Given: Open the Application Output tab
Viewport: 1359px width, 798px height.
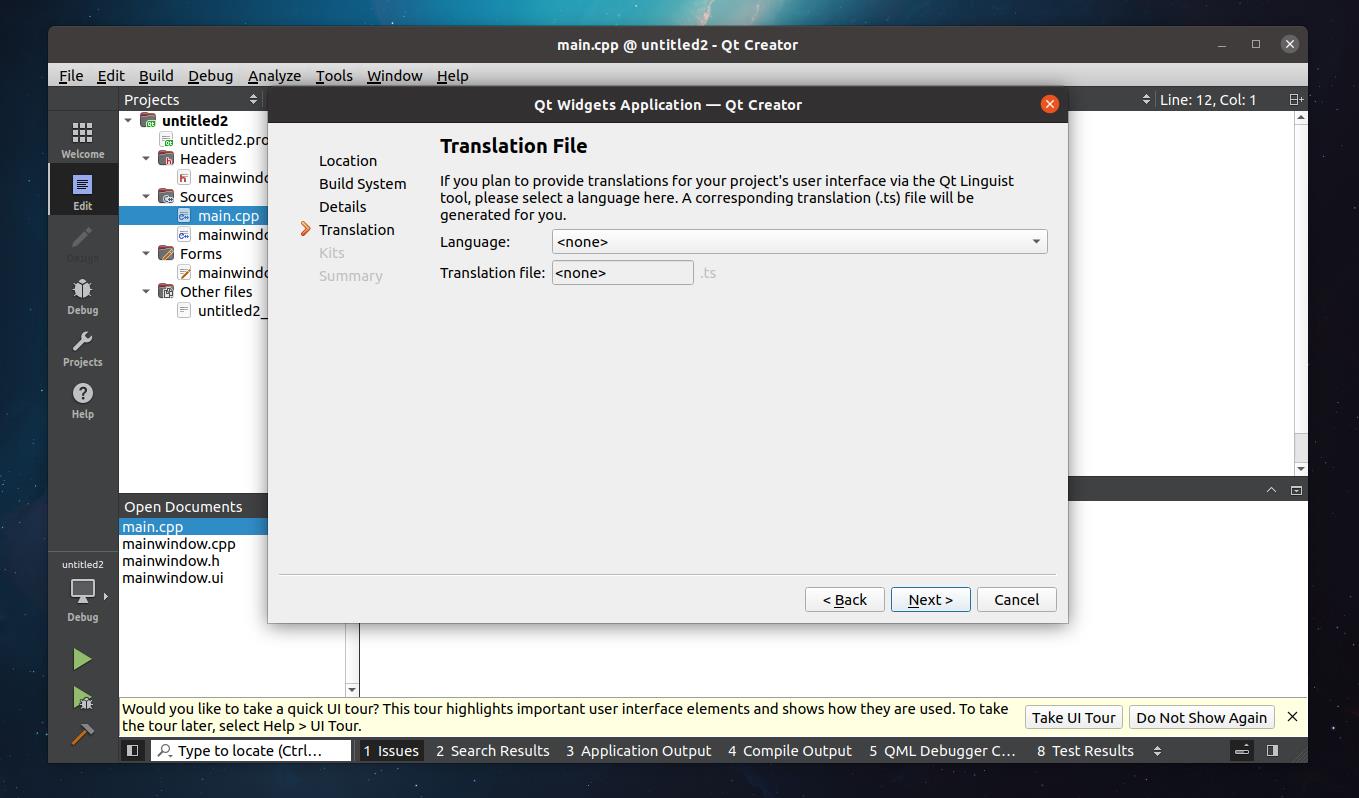Looking at the screenshot, I should [x=638, y=750].
